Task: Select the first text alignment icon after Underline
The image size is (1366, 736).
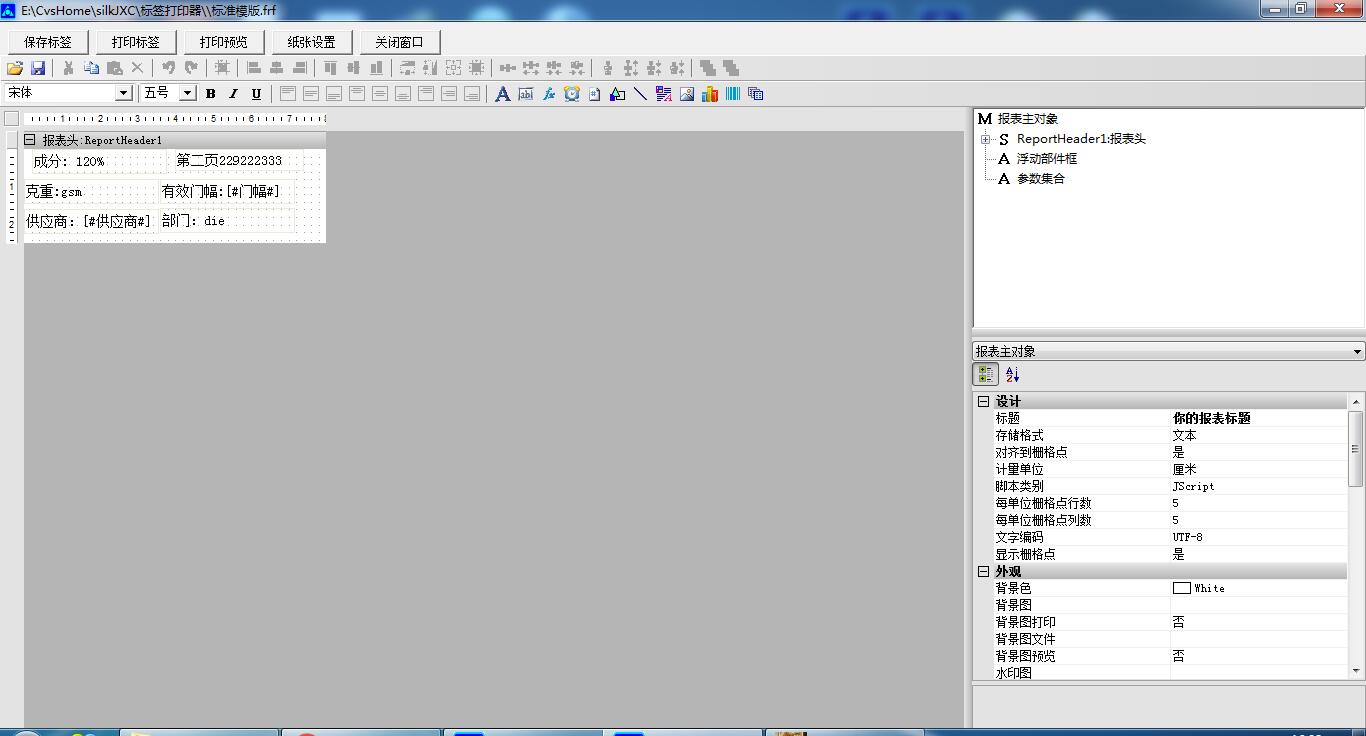Action: (x=287, y=94)
